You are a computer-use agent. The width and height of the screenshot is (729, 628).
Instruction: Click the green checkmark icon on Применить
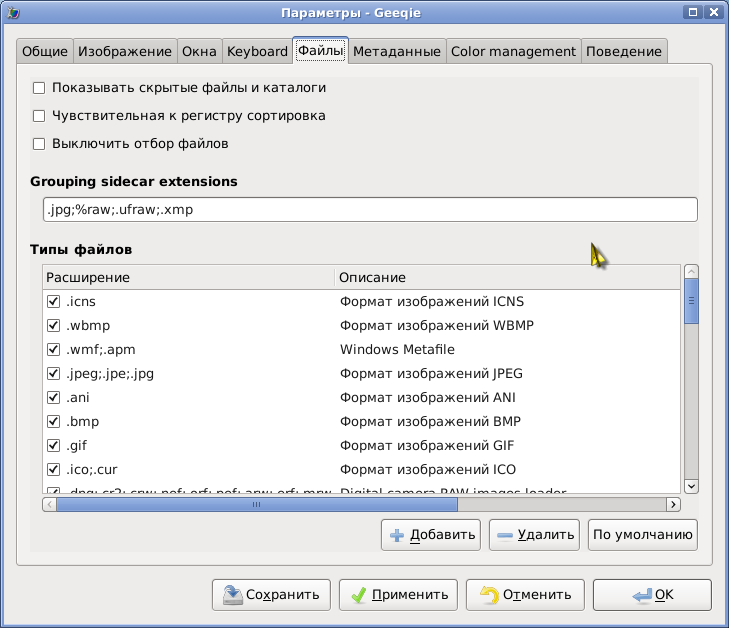point(358,595)
